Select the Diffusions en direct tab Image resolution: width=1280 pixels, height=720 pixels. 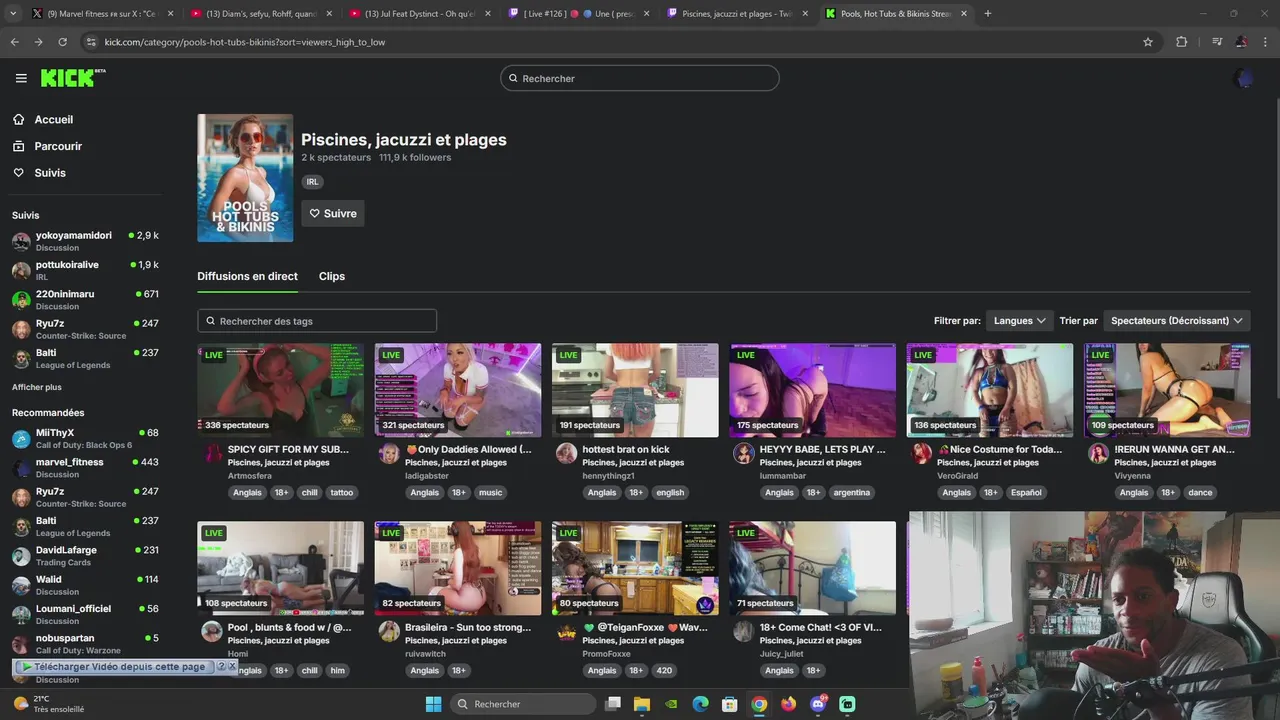point(247,276)
